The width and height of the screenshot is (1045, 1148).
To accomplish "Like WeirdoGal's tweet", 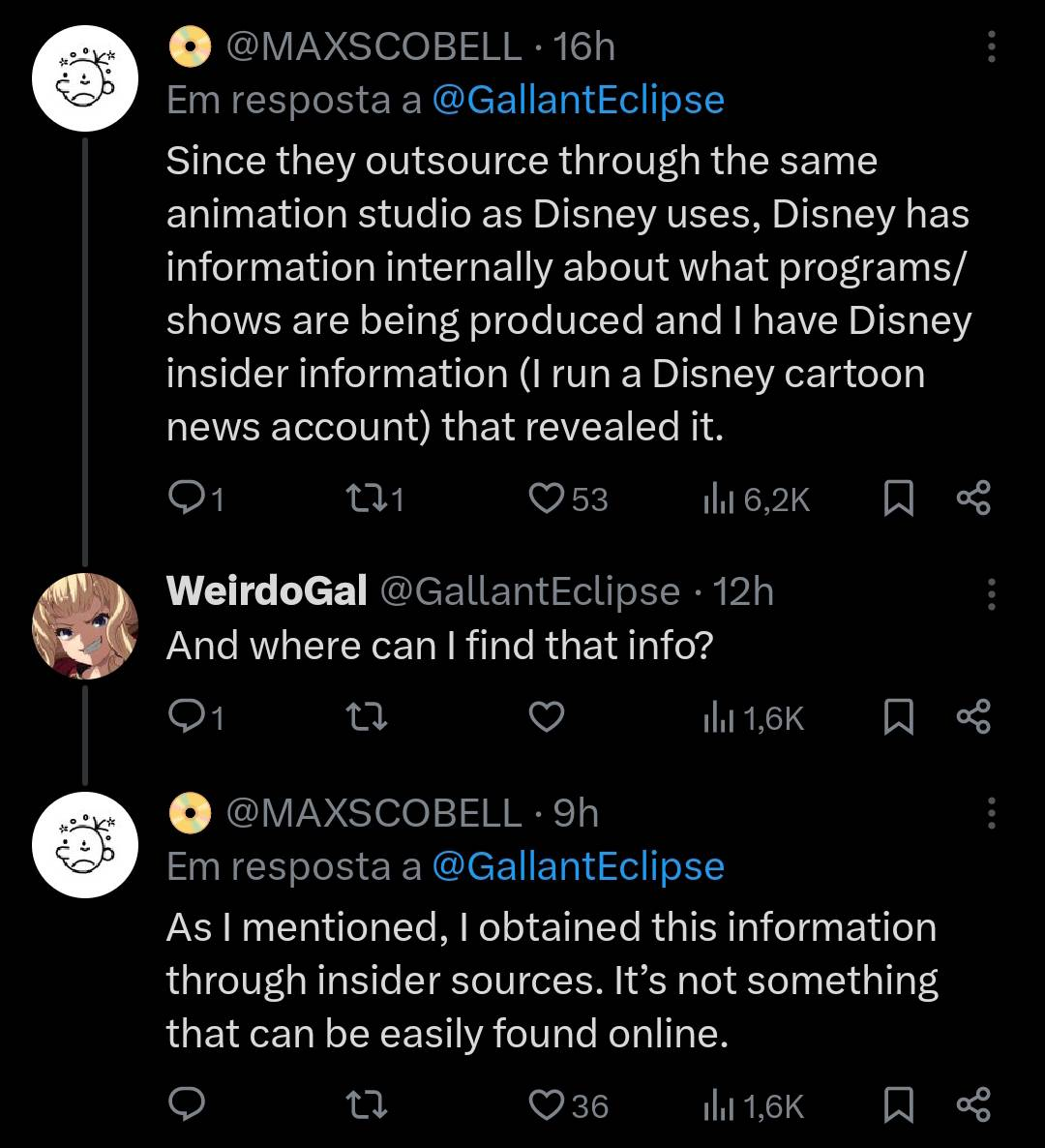I will pos(546,716).
